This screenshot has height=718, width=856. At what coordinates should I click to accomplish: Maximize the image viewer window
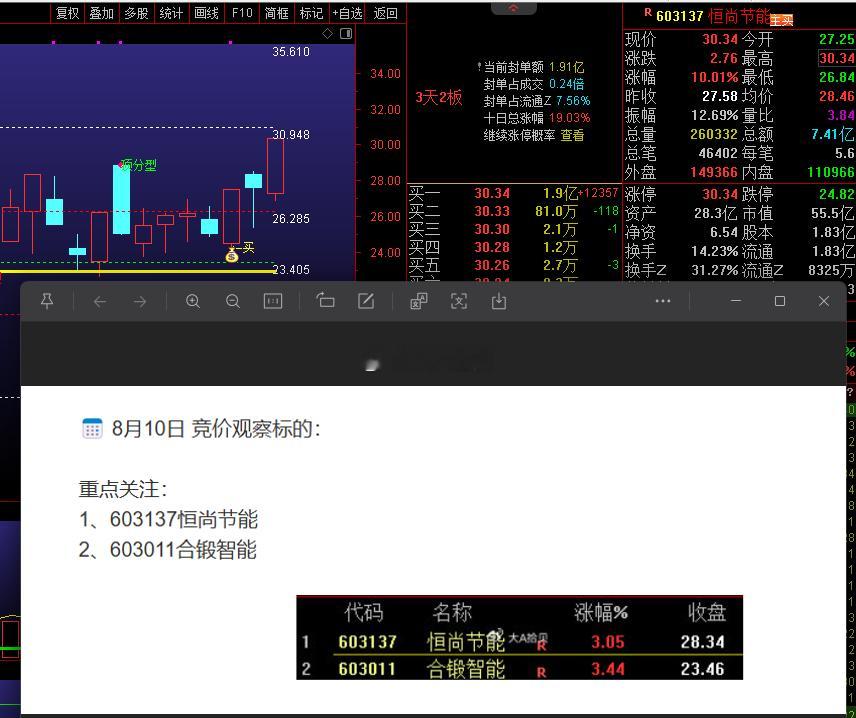click(x=780, y=301)
